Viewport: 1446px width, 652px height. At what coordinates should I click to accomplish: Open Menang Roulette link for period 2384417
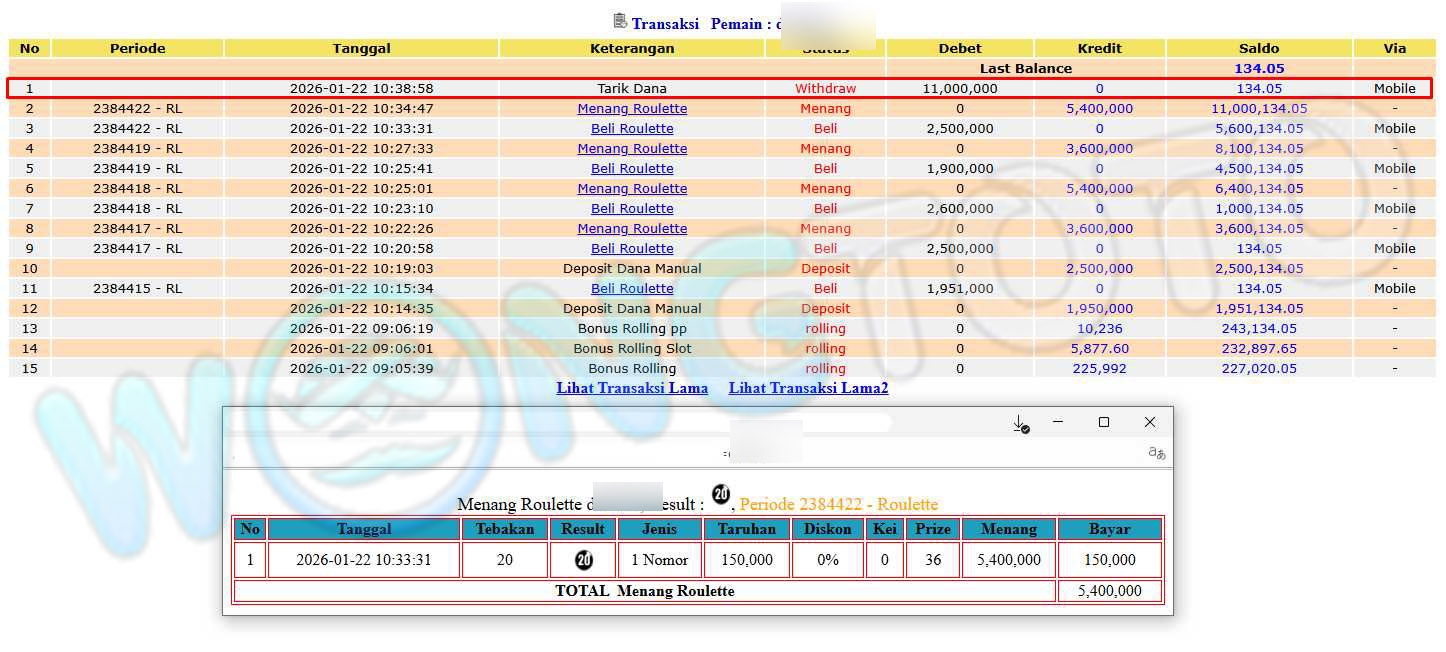click(632, 228)
